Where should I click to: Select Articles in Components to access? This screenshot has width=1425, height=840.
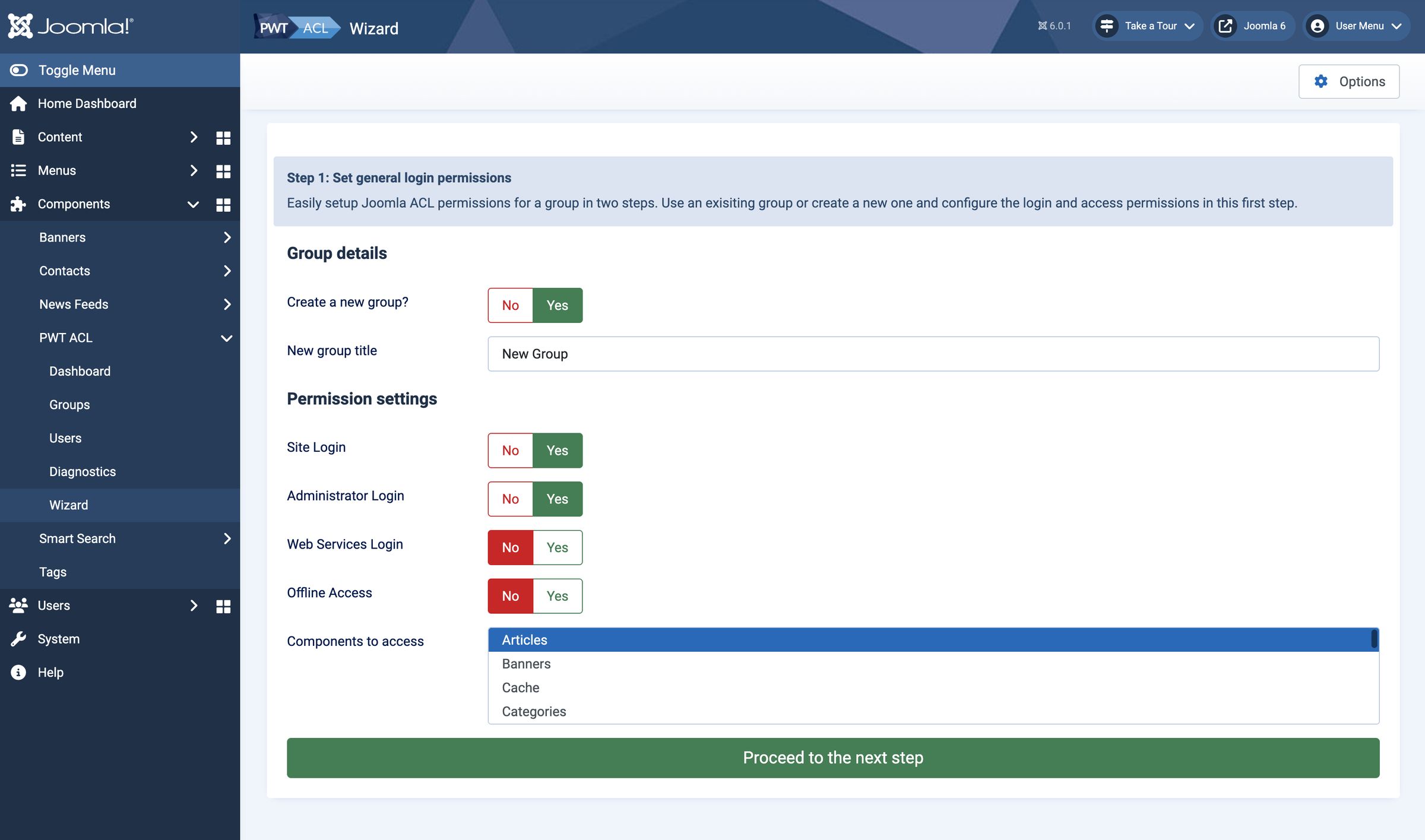coord(929,640)
